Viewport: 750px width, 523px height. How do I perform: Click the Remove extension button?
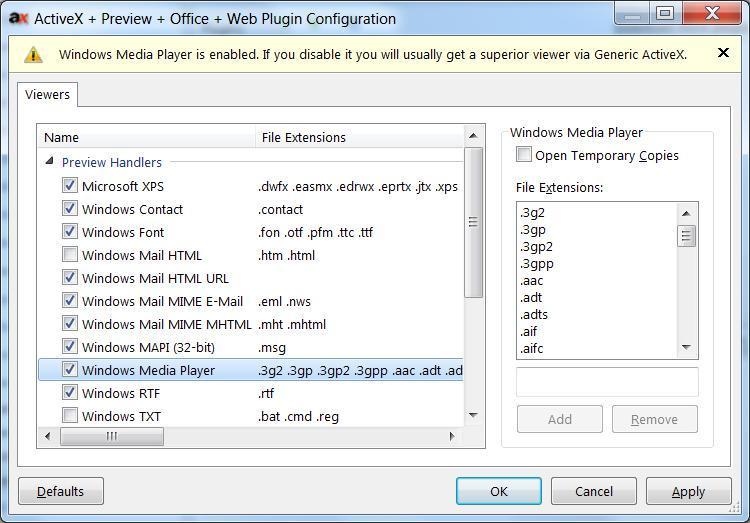[x=655, y=419]
